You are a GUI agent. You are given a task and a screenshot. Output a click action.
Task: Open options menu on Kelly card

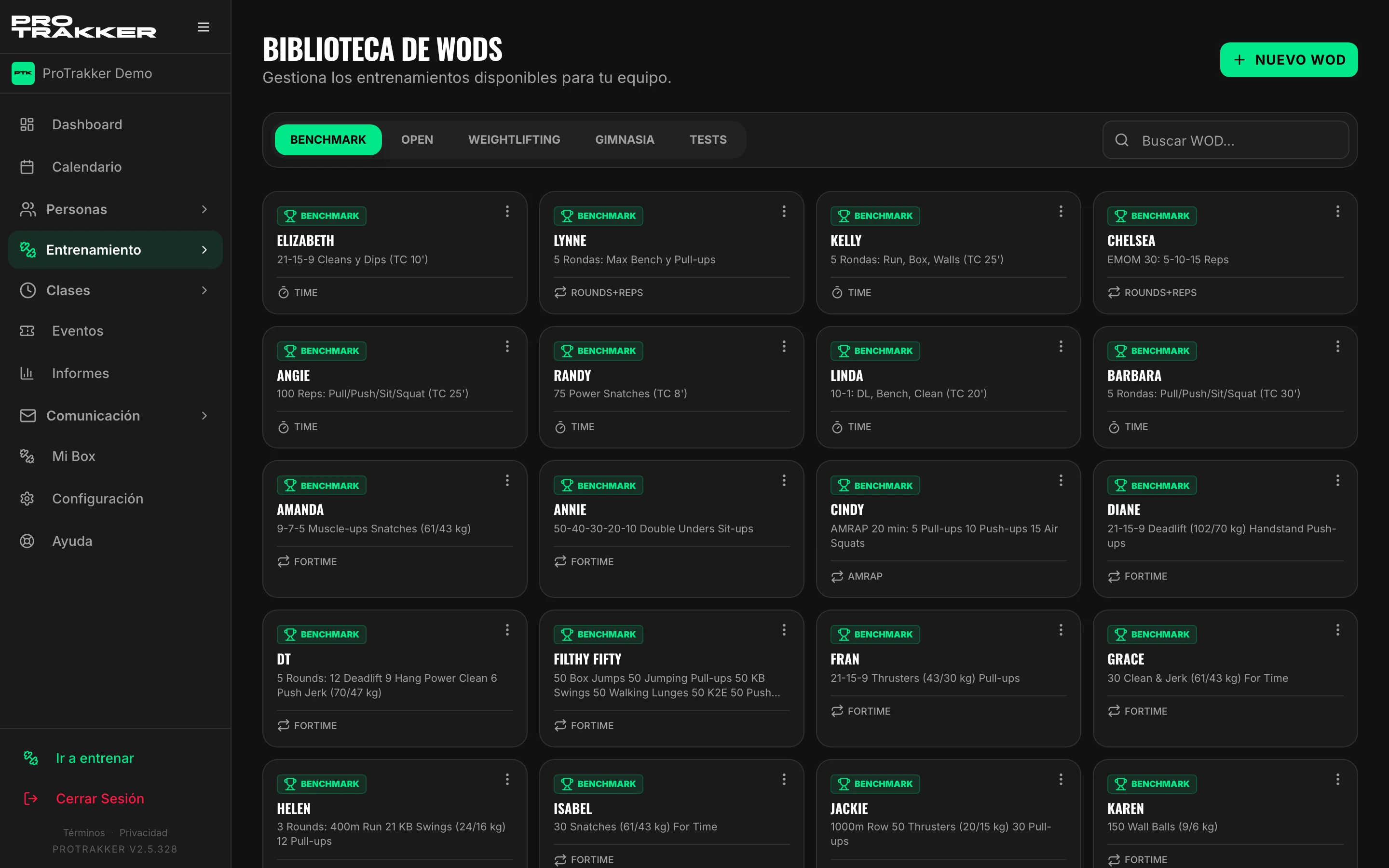[1061, 211]
